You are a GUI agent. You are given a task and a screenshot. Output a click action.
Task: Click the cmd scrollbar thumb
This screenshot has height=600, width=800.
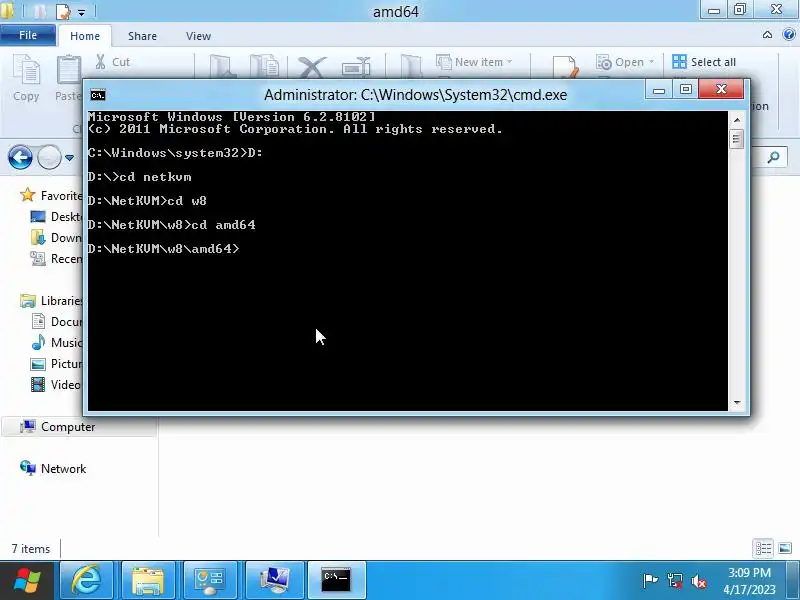point(737,139)
